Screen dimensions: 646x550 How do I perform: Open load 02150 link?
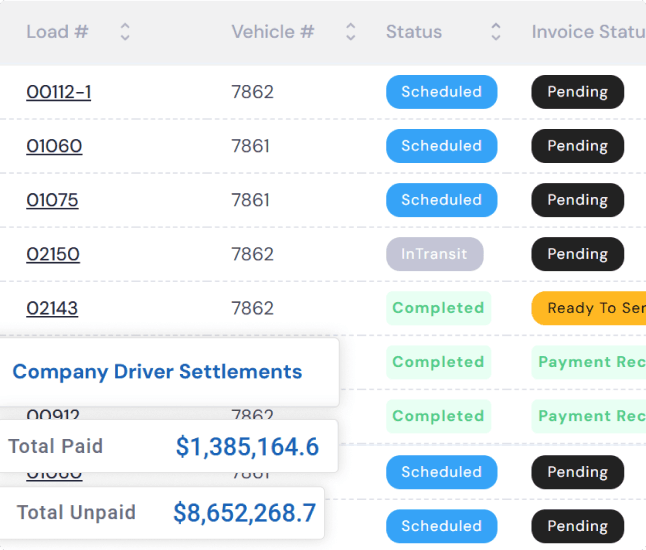[53, 254]
